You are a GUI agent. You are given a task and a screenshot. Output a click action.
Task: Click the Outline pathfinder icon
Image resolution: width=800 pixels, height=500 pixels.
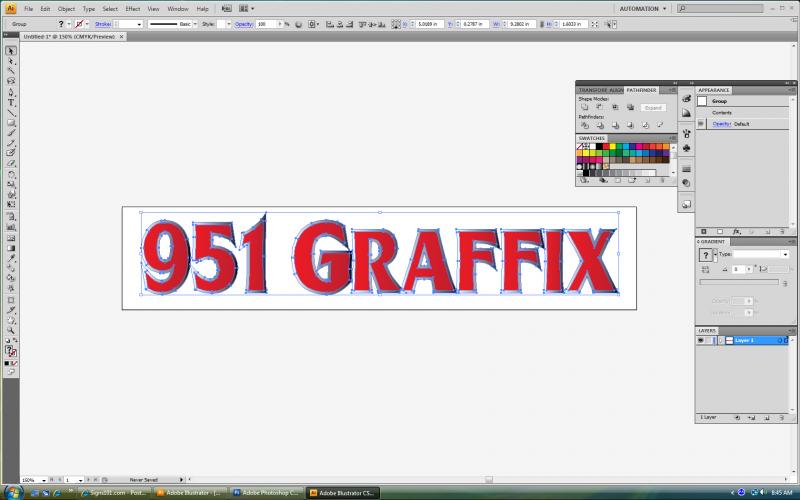click(645, 126)
